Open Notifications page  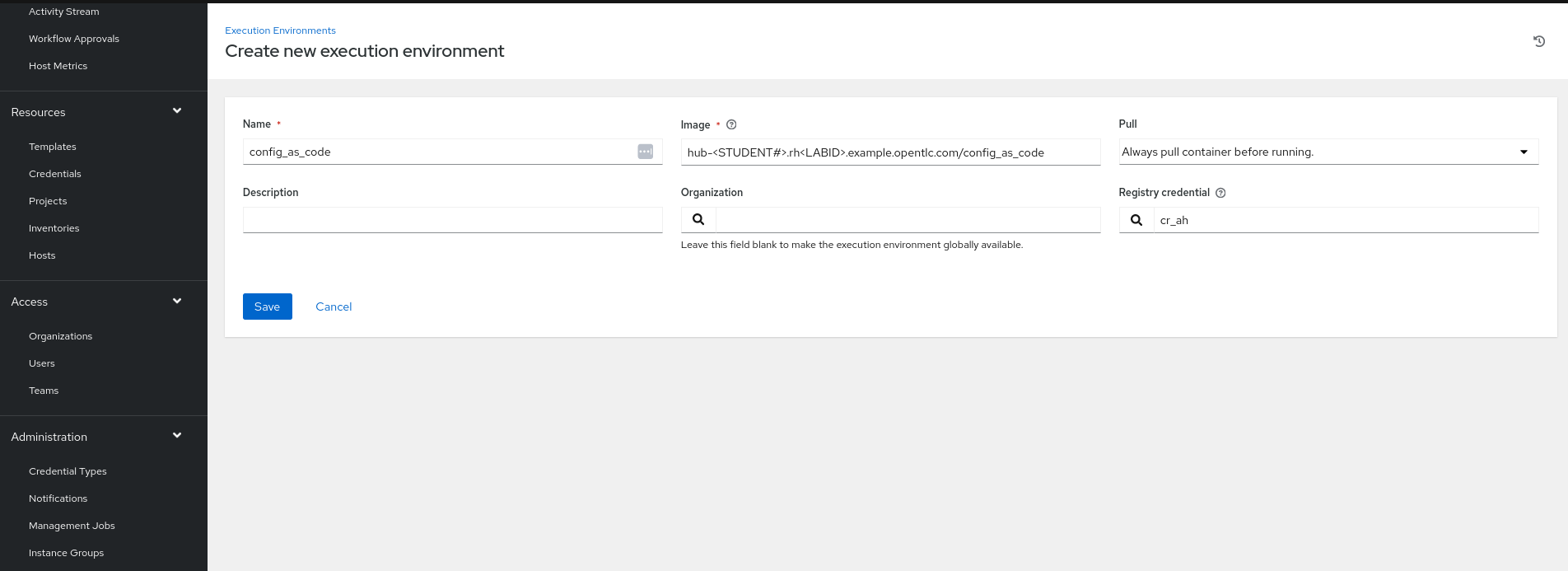58,498
